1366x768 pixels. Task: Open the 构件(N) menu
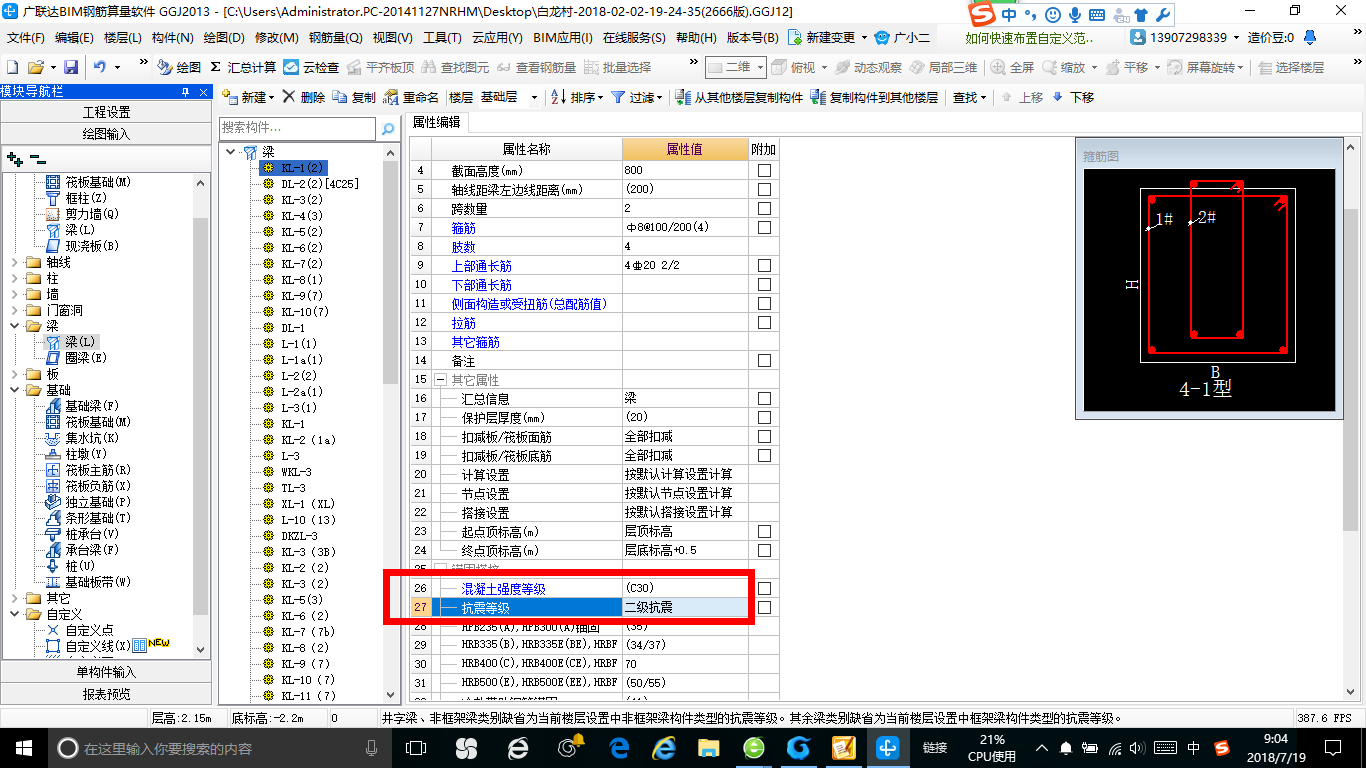[173, 37]
